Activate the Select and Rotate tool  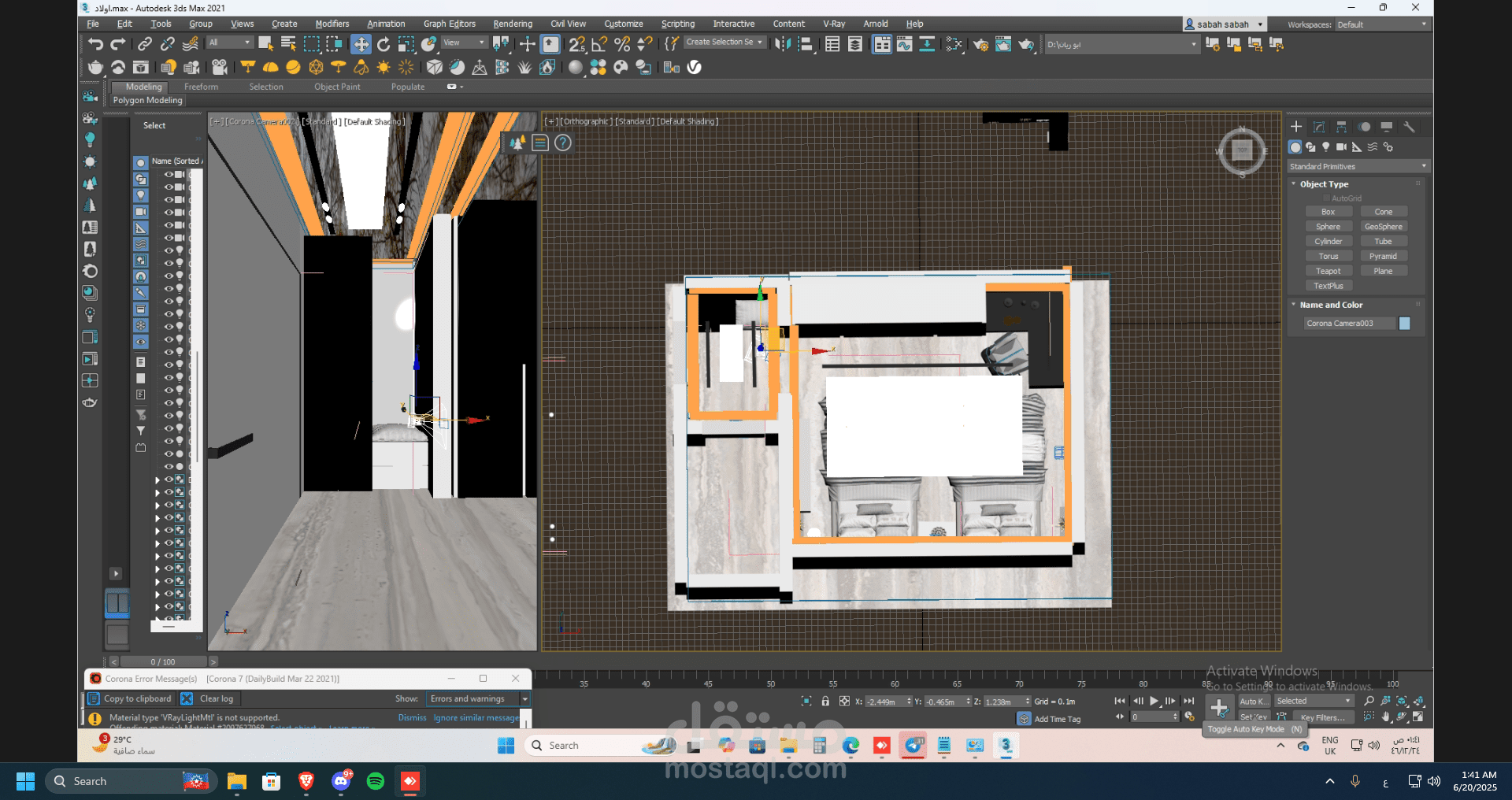(x=384, y=44)
